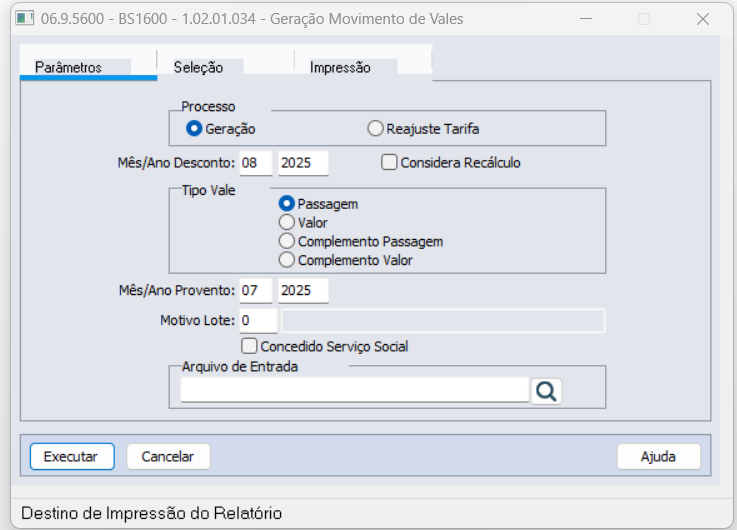Focus the Ano Provento year field

pos(303,290)
